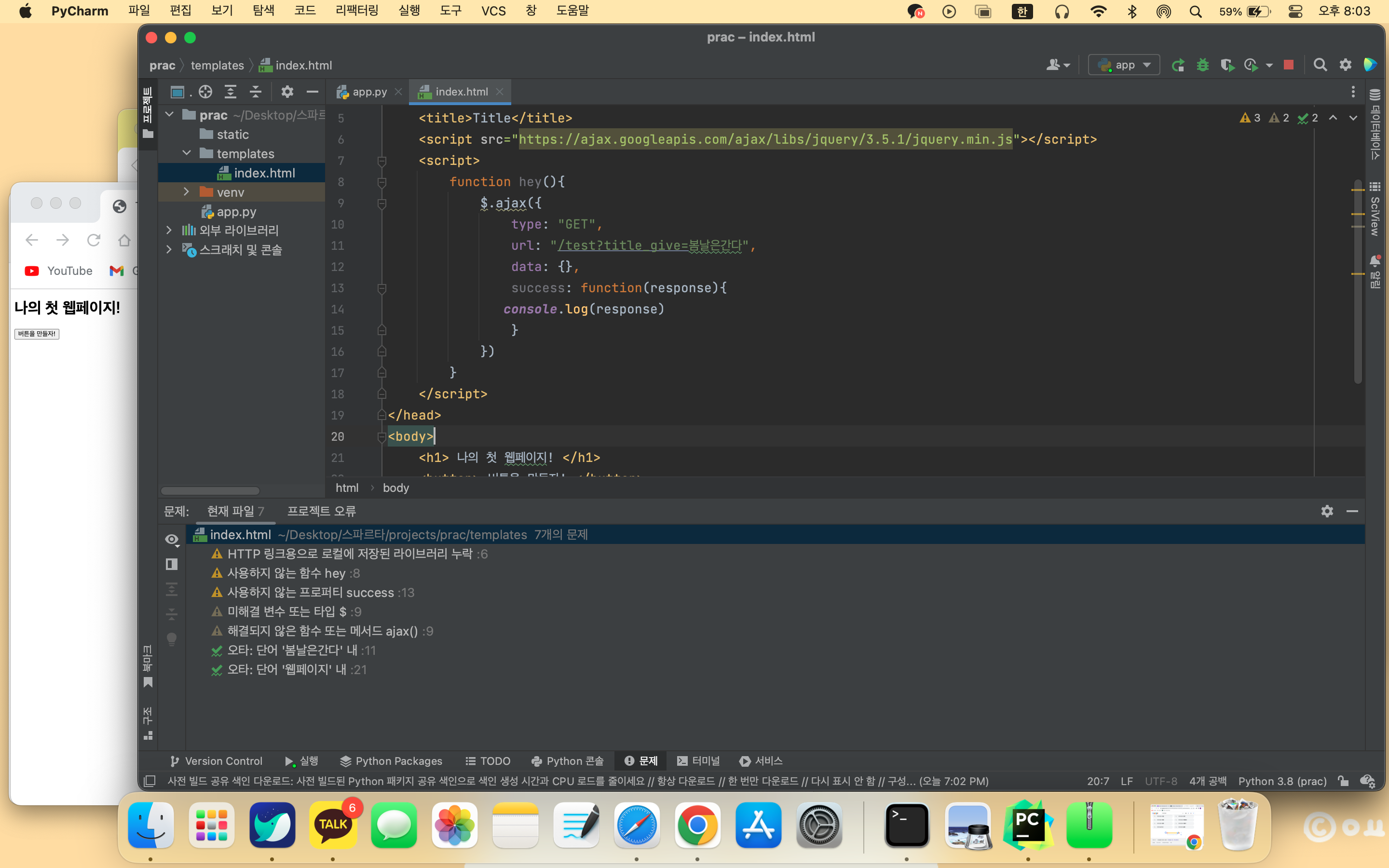
Task: Click UTF-8 encoding in status bar
Action: click(x=1161, y=781)
